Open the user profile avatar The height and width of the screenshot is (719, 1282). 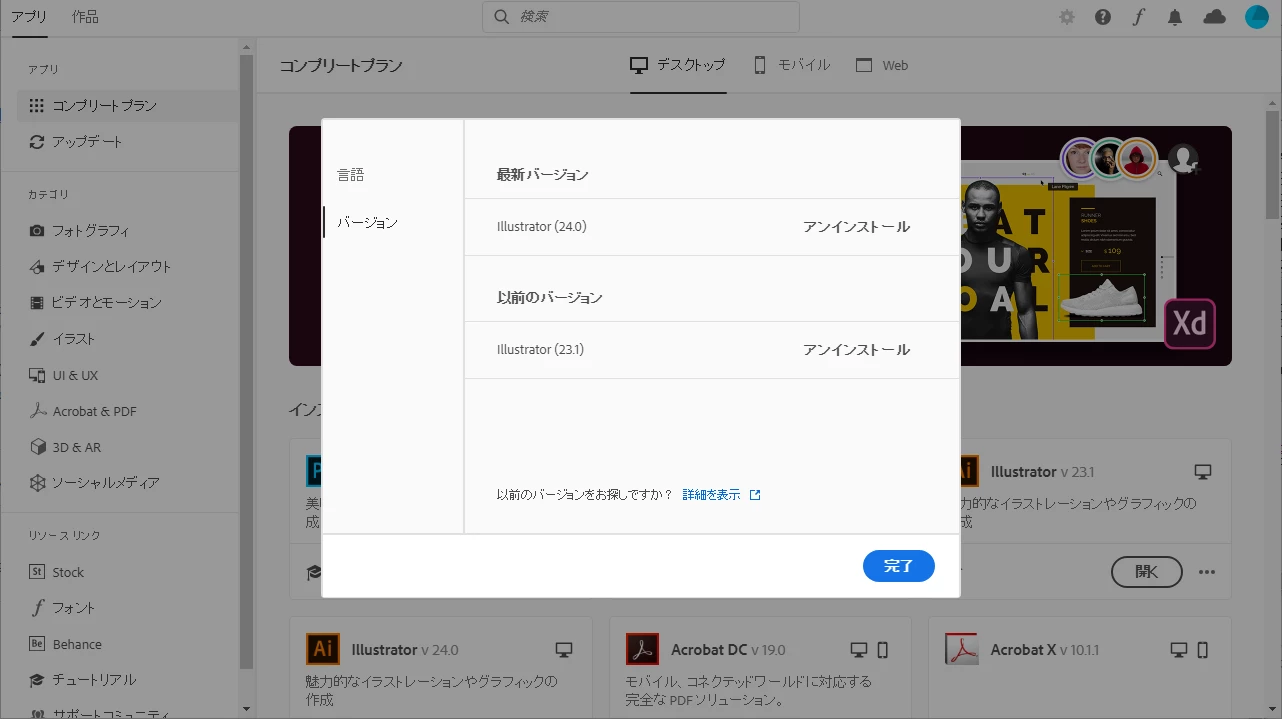(1257, 17)
